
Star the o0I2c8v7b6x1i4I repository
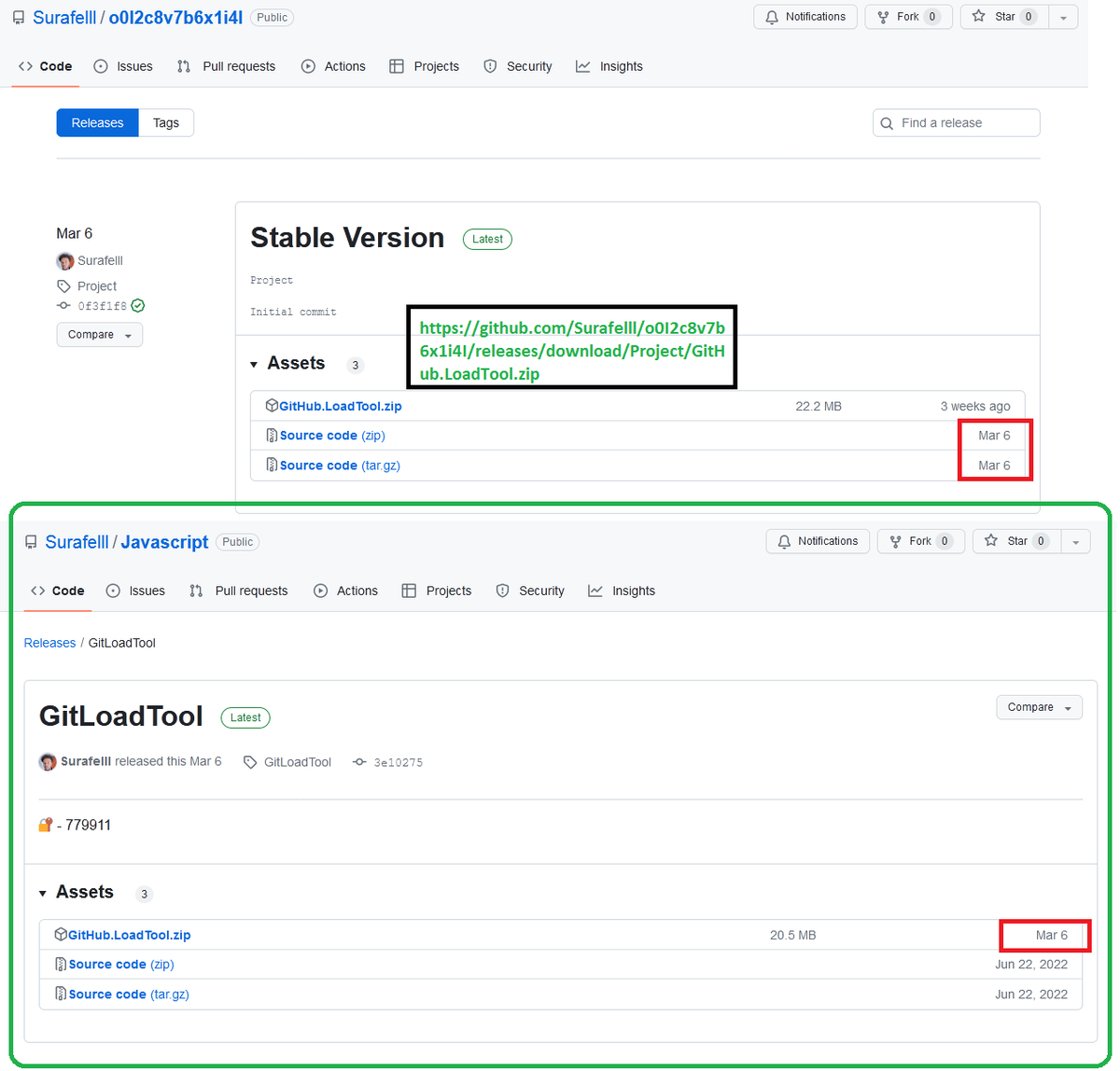coord(1004,17)
